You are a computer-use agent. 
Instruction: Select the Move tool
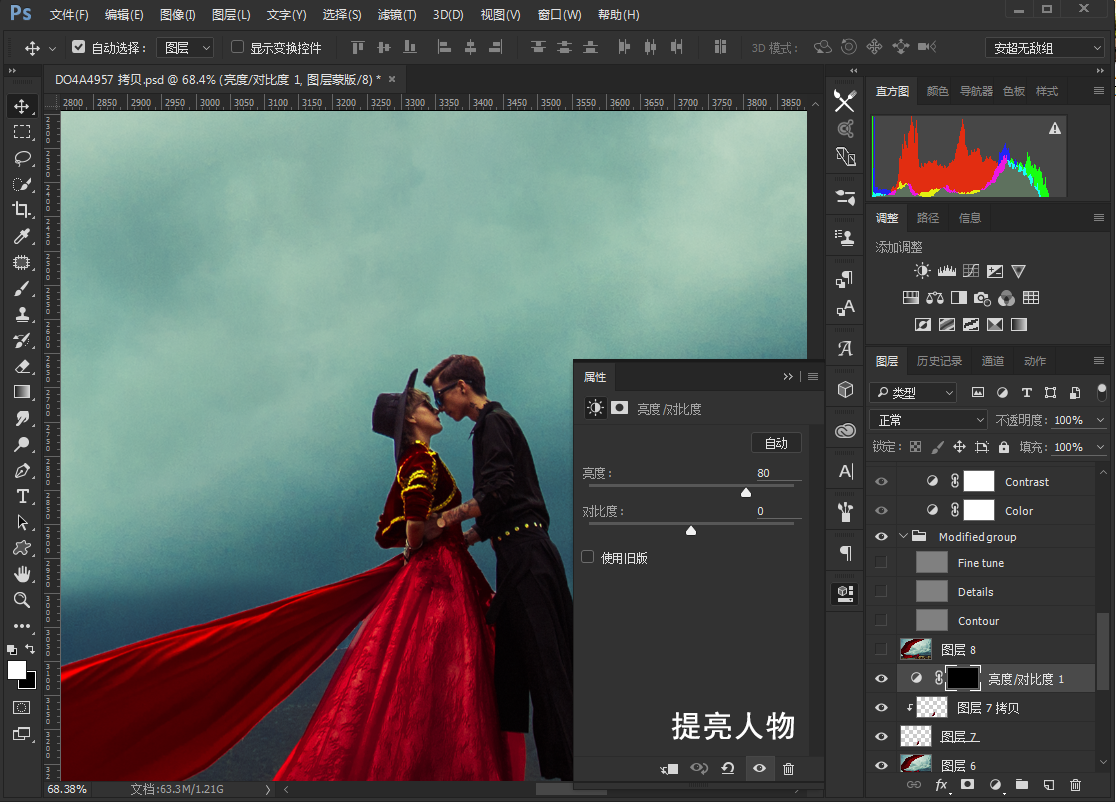pyautogui.click(x=22, y=106)
